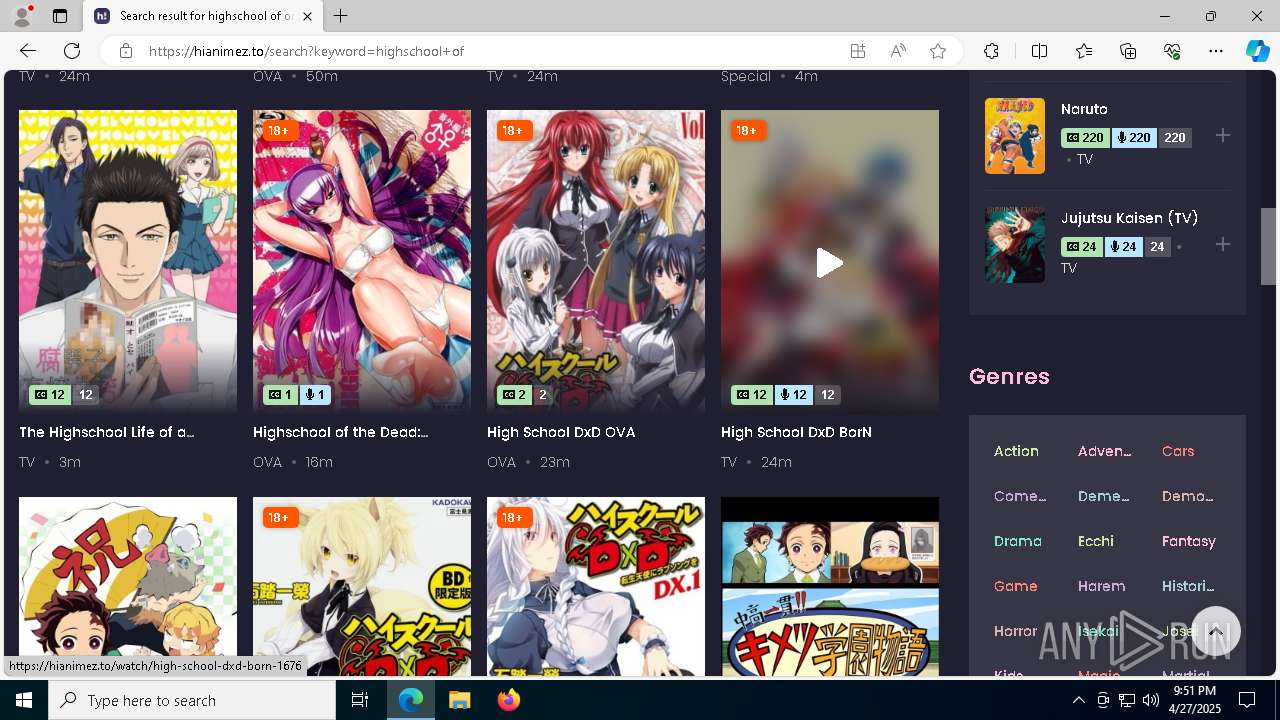The width and height of the screenshot is (1280, 720).
Task: Open High School DxD BorN title link
Action: click(796, 432)
